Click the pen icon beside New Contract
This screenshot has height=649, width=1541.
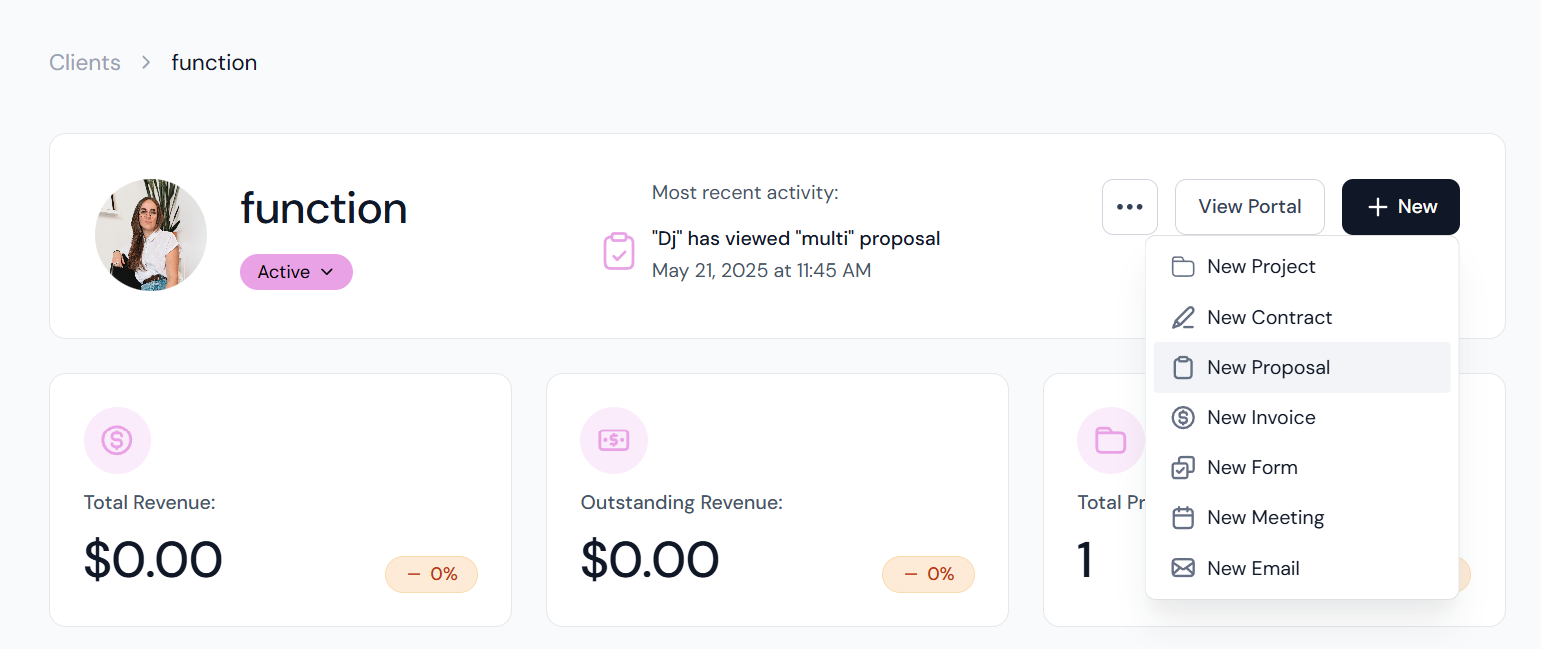click(1183, 318)
